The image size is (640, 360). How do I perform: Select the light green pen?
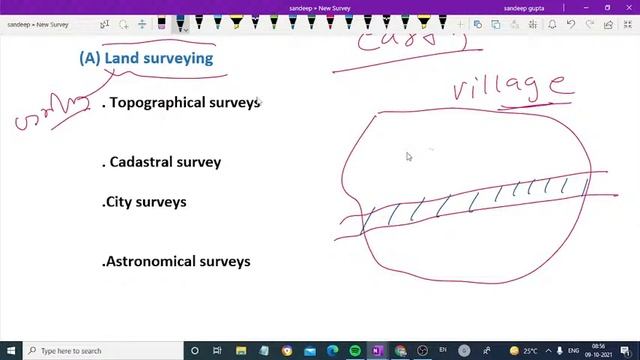coord(274,22)
